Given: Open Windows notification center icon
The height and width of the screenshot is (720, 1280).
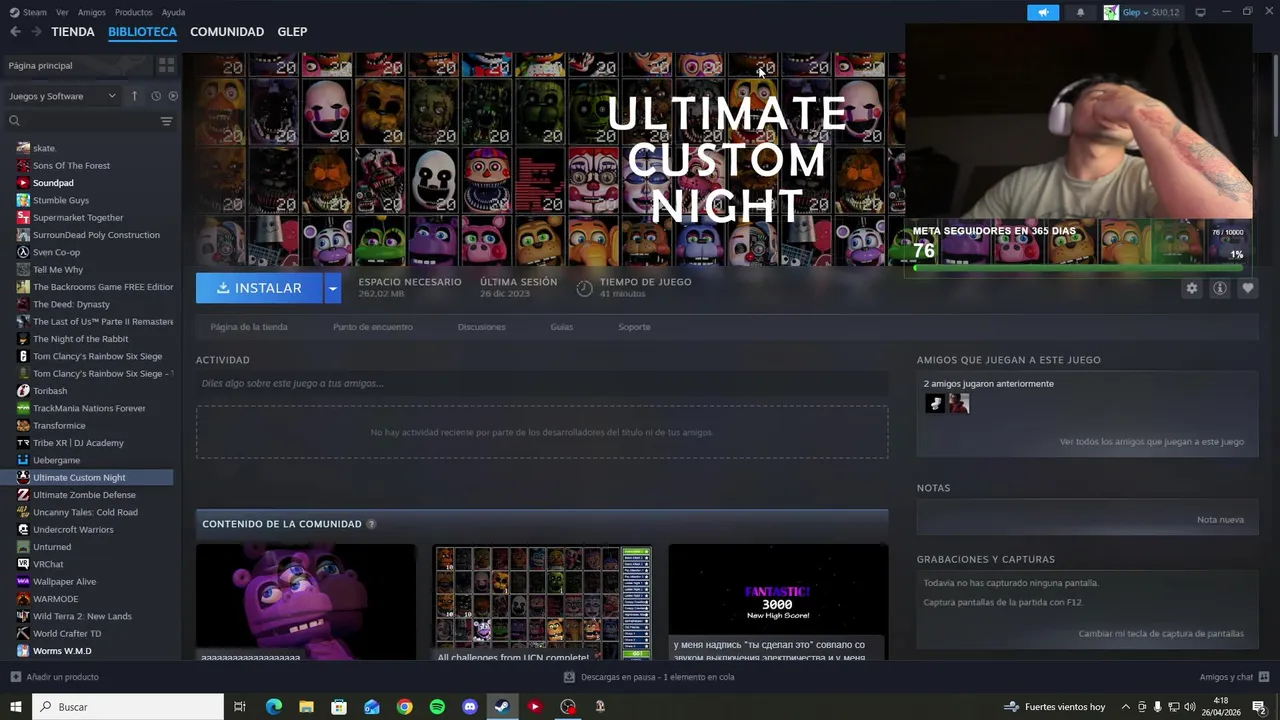Looking at the screenshot, I should click(x=1259, y=707).
